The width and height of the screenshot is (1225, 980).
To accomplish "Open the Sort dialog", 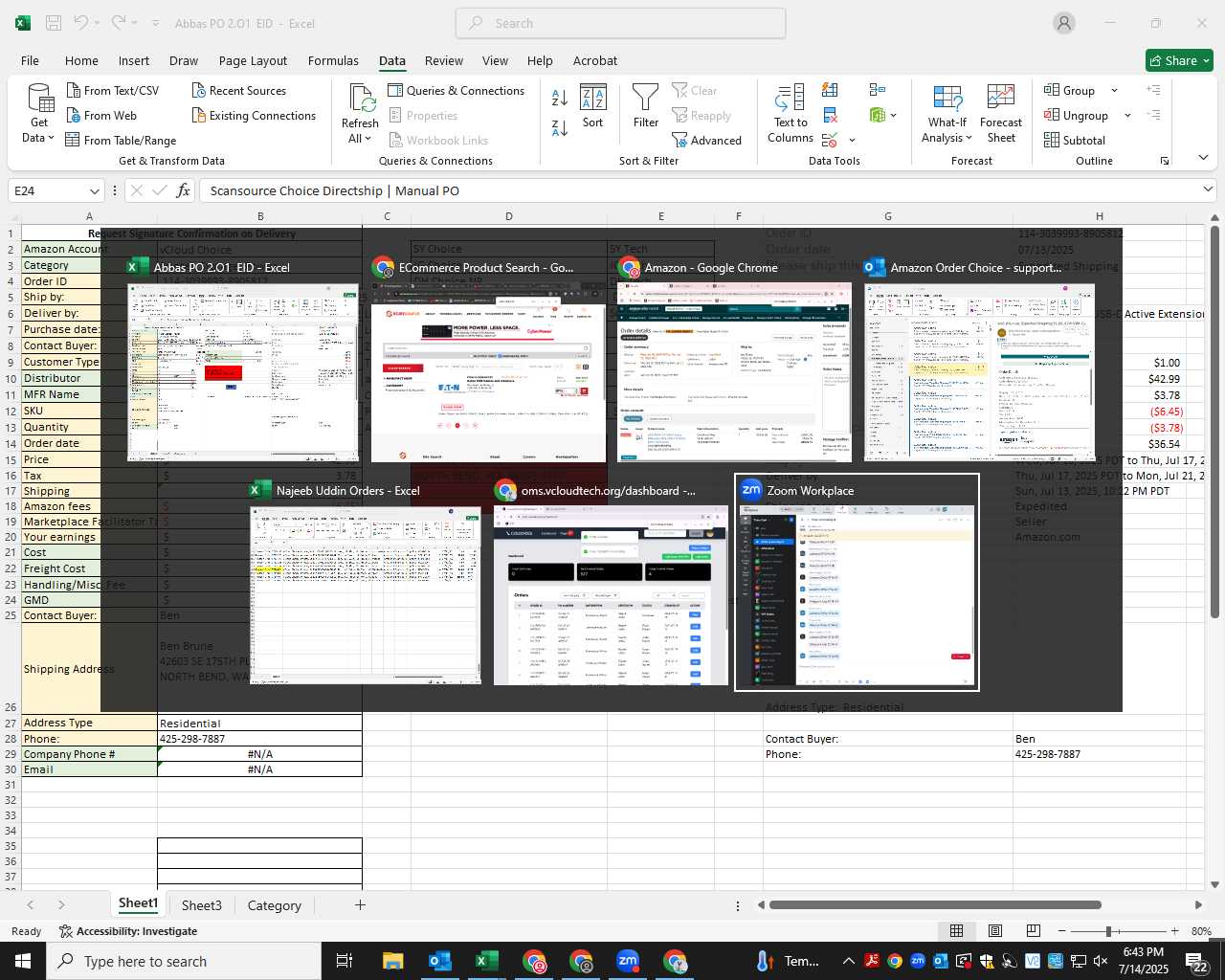I will click(x=593, y=106).
